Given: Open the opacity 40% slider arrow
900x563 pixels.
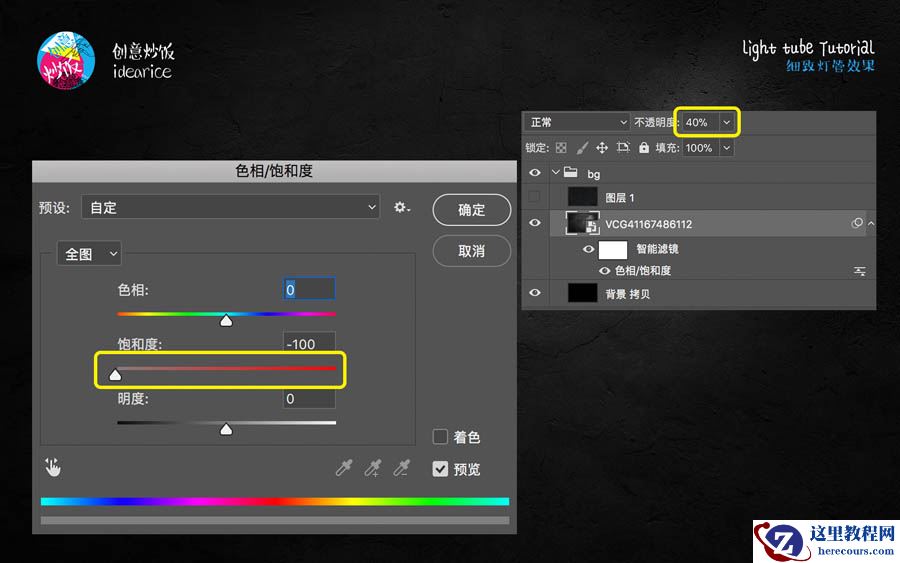Looking at the screenshot, I should (x=727, y=122).
